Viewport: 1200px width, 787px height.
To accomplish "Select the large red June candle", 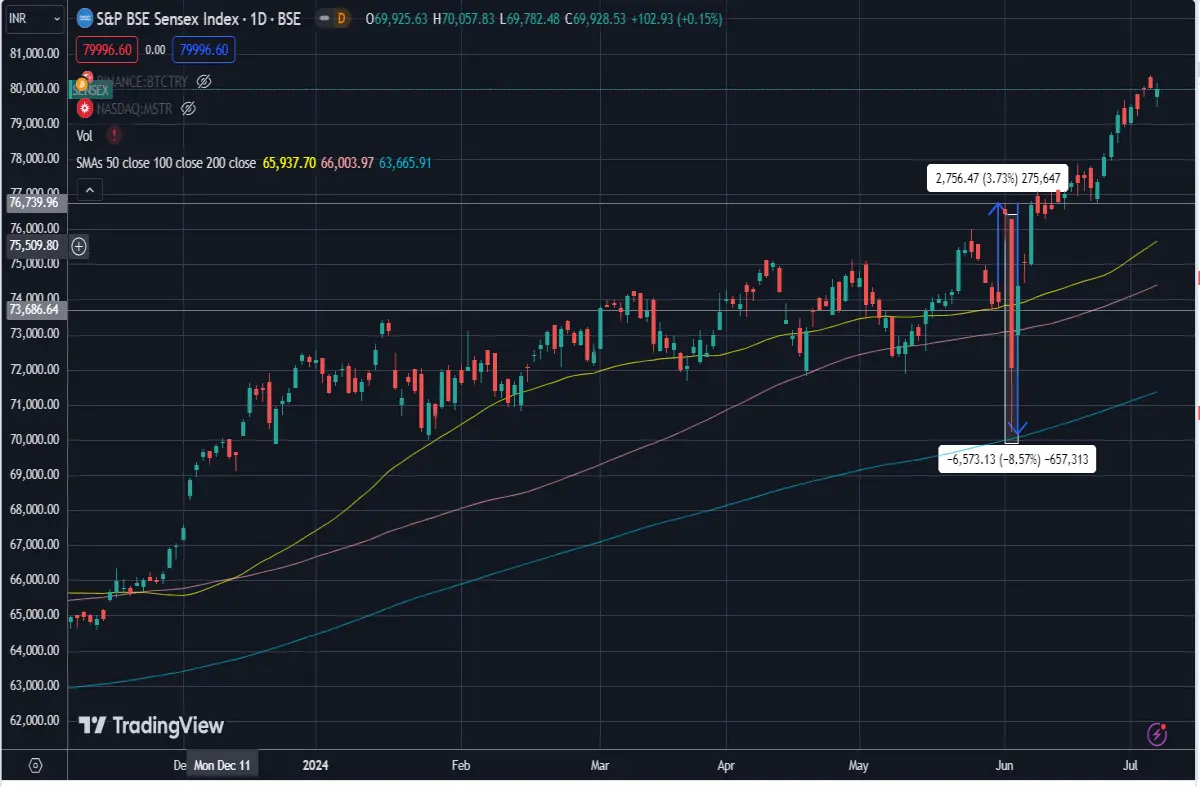I will (x=1012, y=293).
